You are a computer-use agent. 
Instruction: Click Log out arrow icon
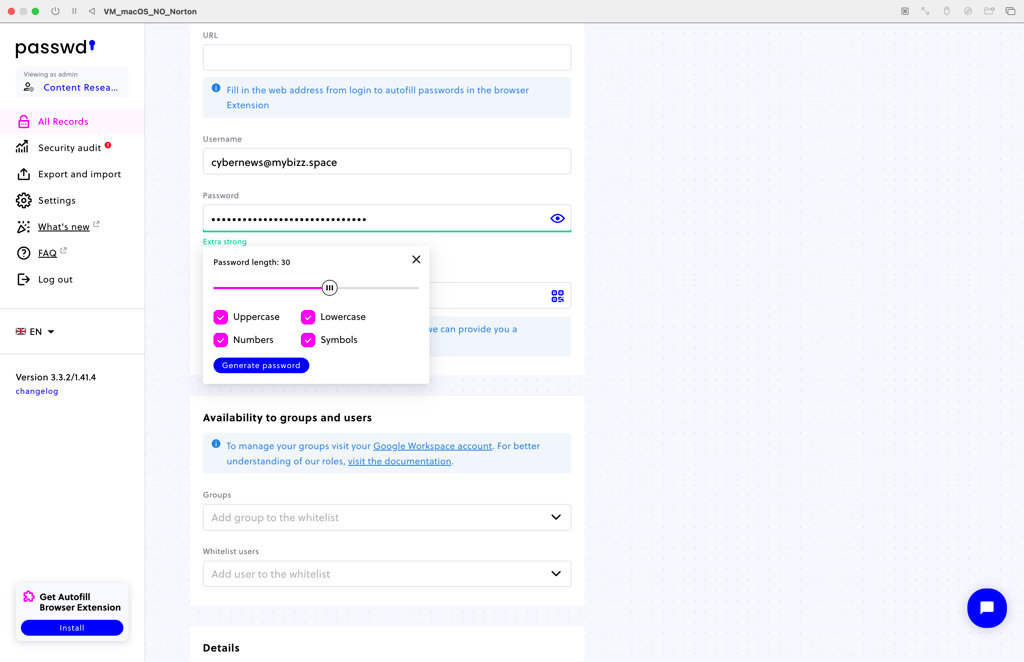point(24,279)
